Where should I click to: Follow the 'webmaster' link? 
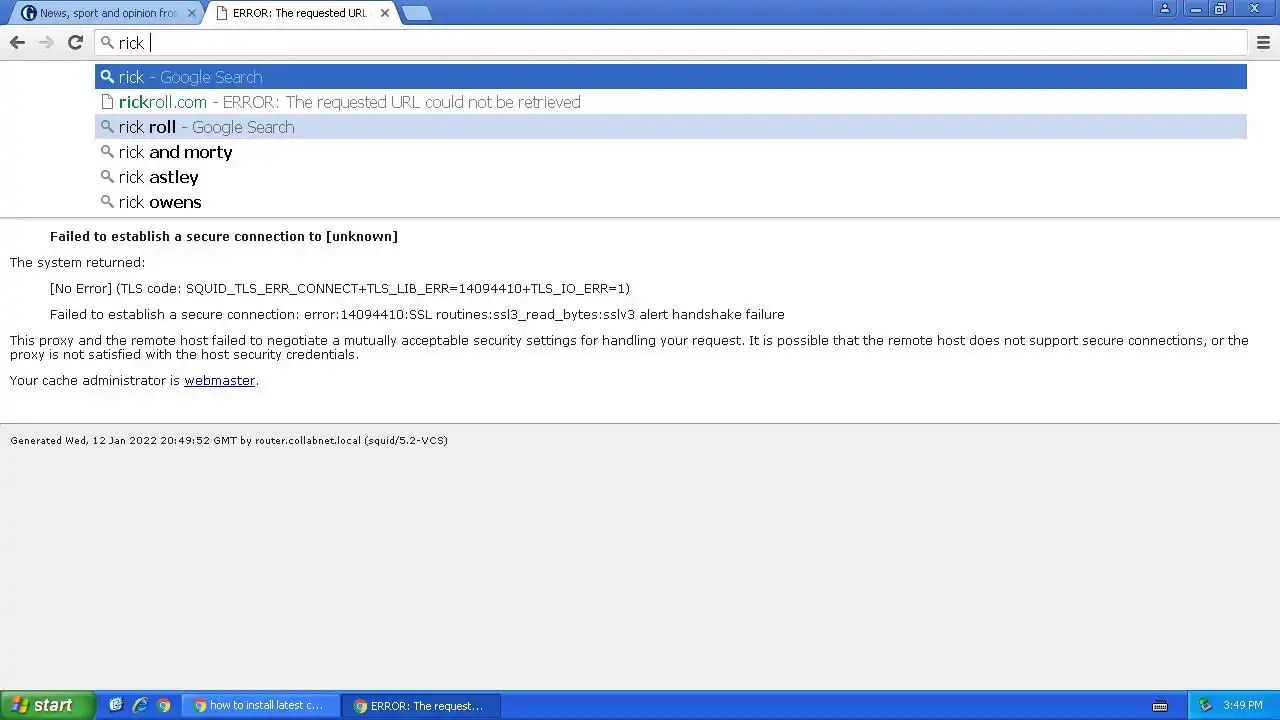219,381
